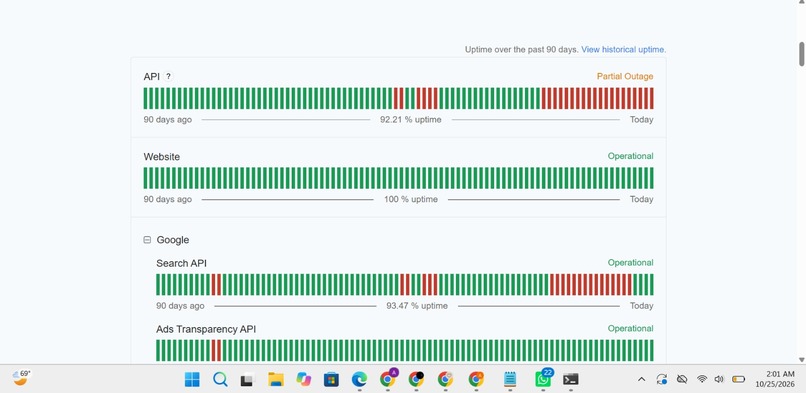806x393 pixels.
Task: Click the 93.47 % uptime value
Action: tap(417, 306)
